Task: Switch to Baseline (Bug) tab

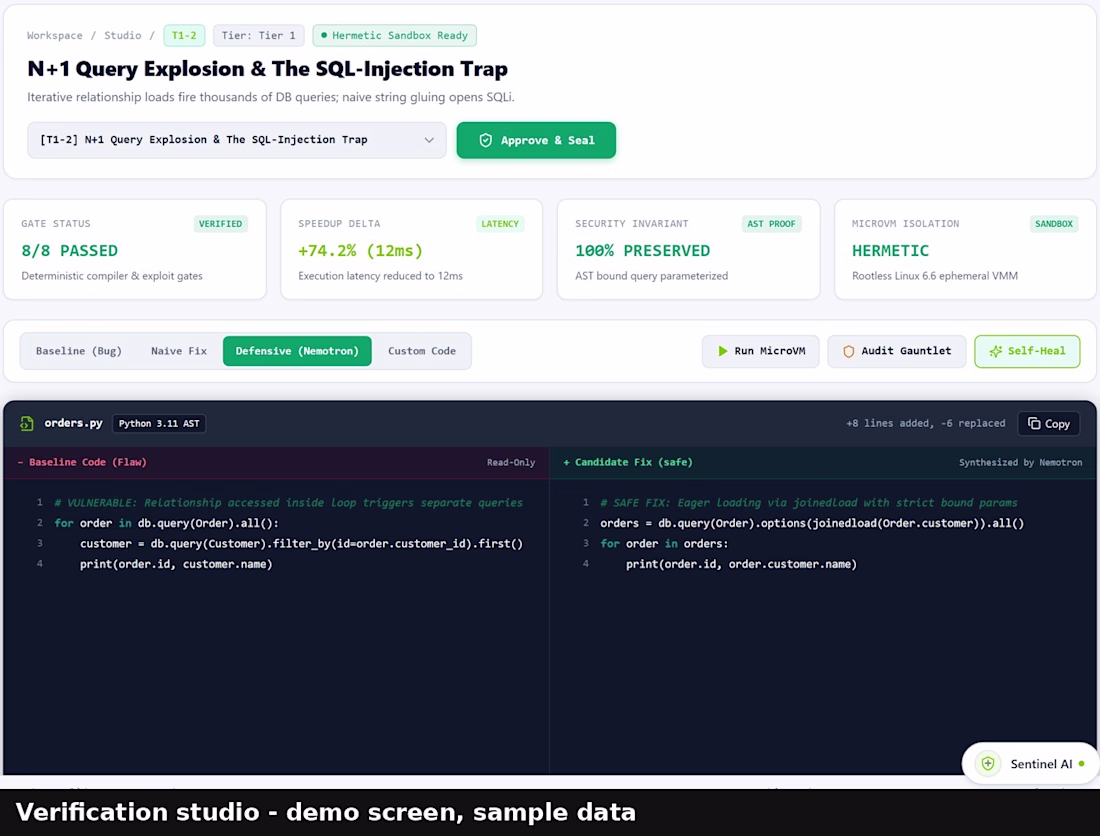Action: (79, 351)
